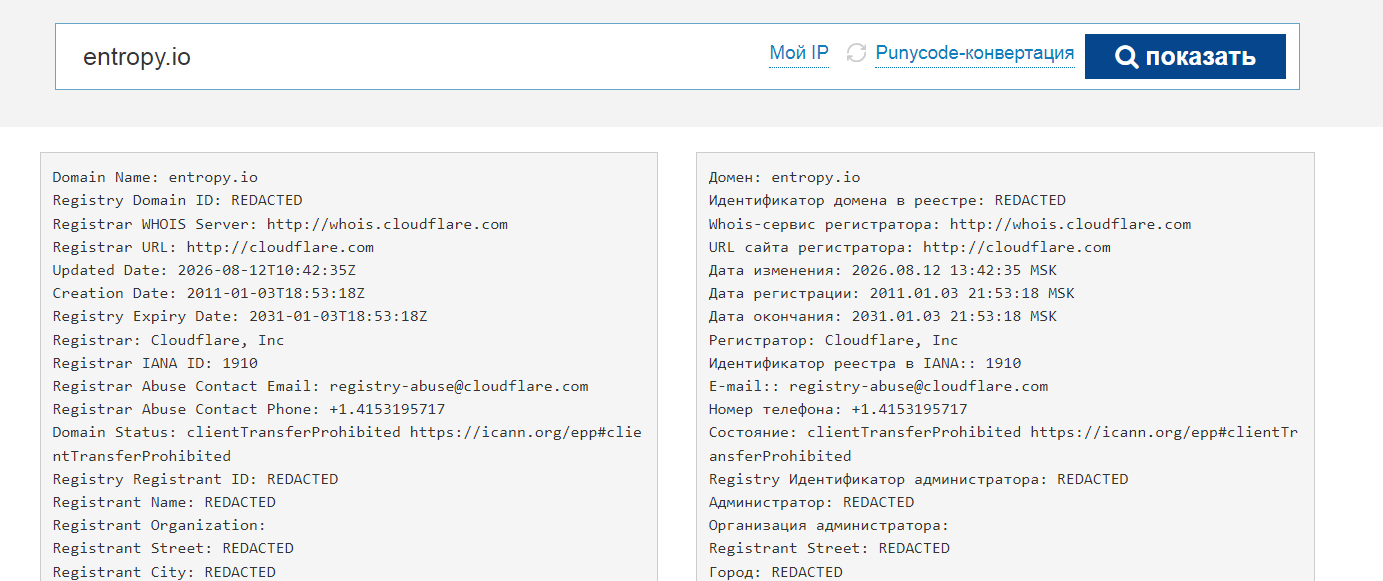Image resolution: width=1383 pixels, height=581 pixels.
Task: Click the Punycode conversion arrows icon
Action: point(856,53)
